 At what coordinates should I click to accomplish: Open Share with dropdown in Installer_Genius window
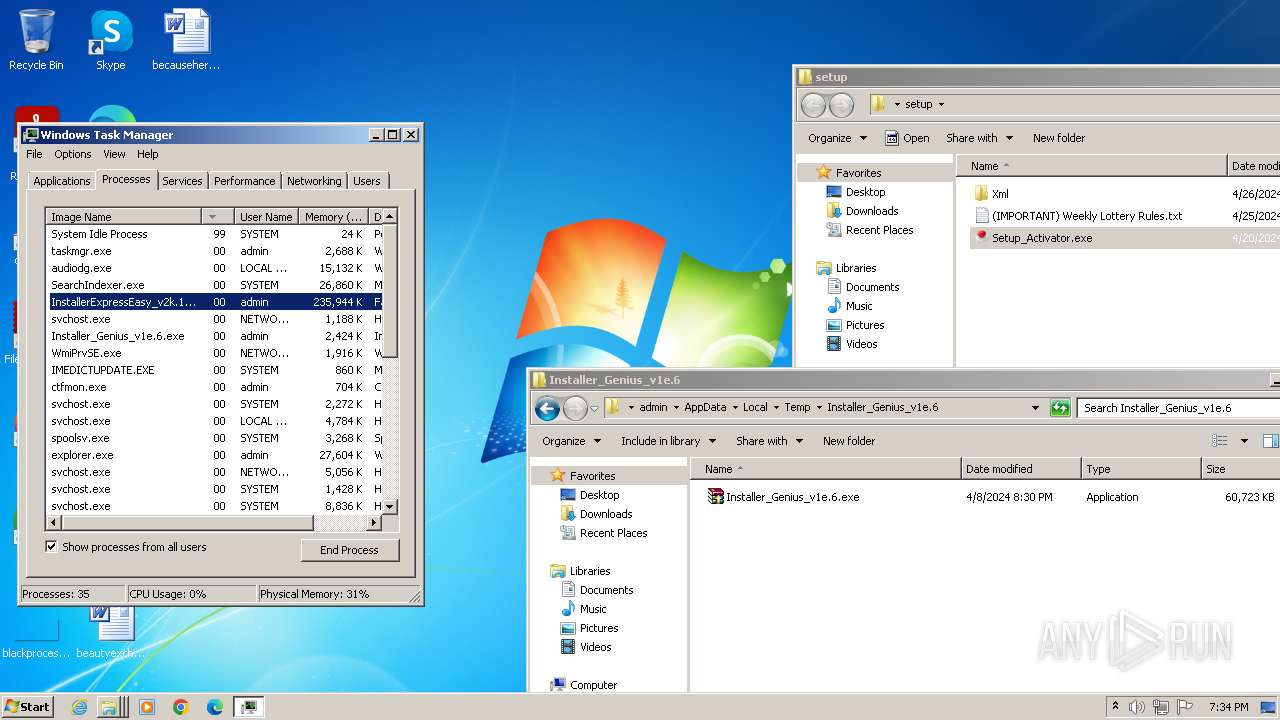pyautogui.click(x=770, y=441)
